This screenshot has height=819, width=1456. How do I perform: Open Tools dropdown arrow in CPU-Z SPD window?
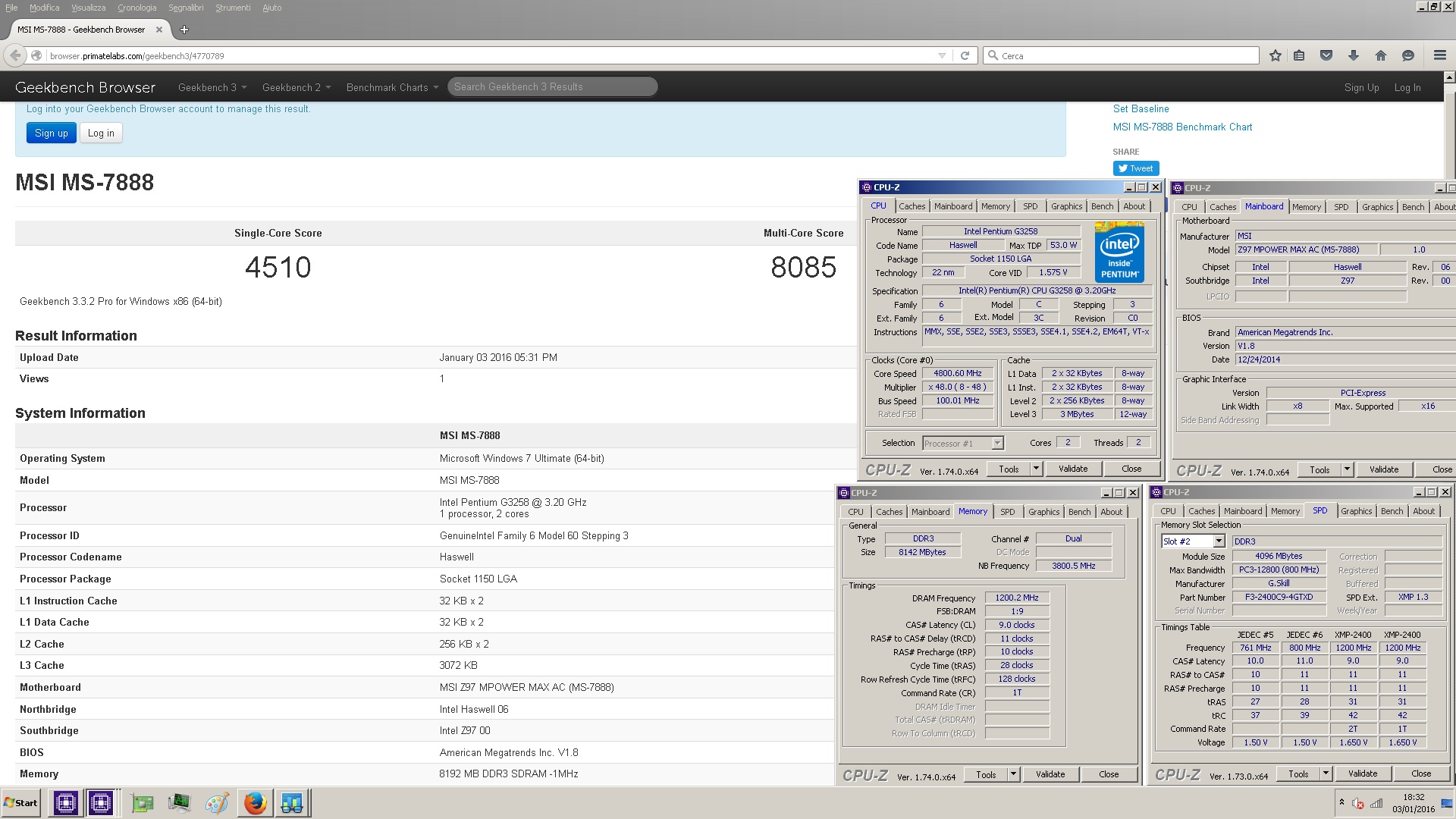(x=1326, y=773)
